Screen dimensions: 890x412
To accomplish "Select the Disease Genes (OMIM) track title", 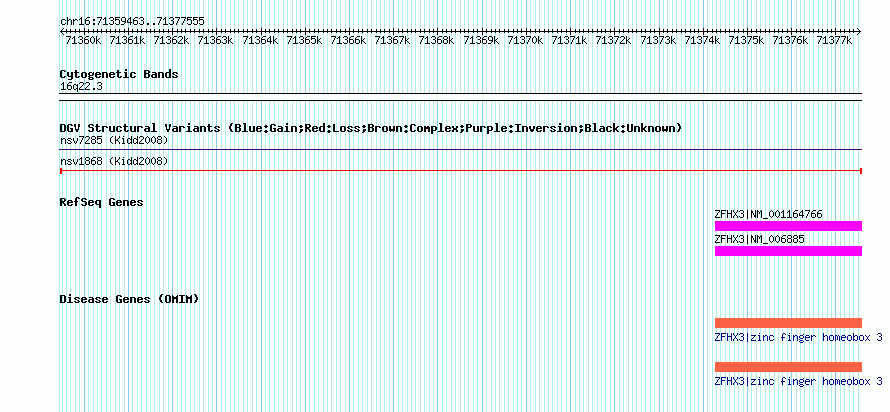I will [x=129, y=299].
